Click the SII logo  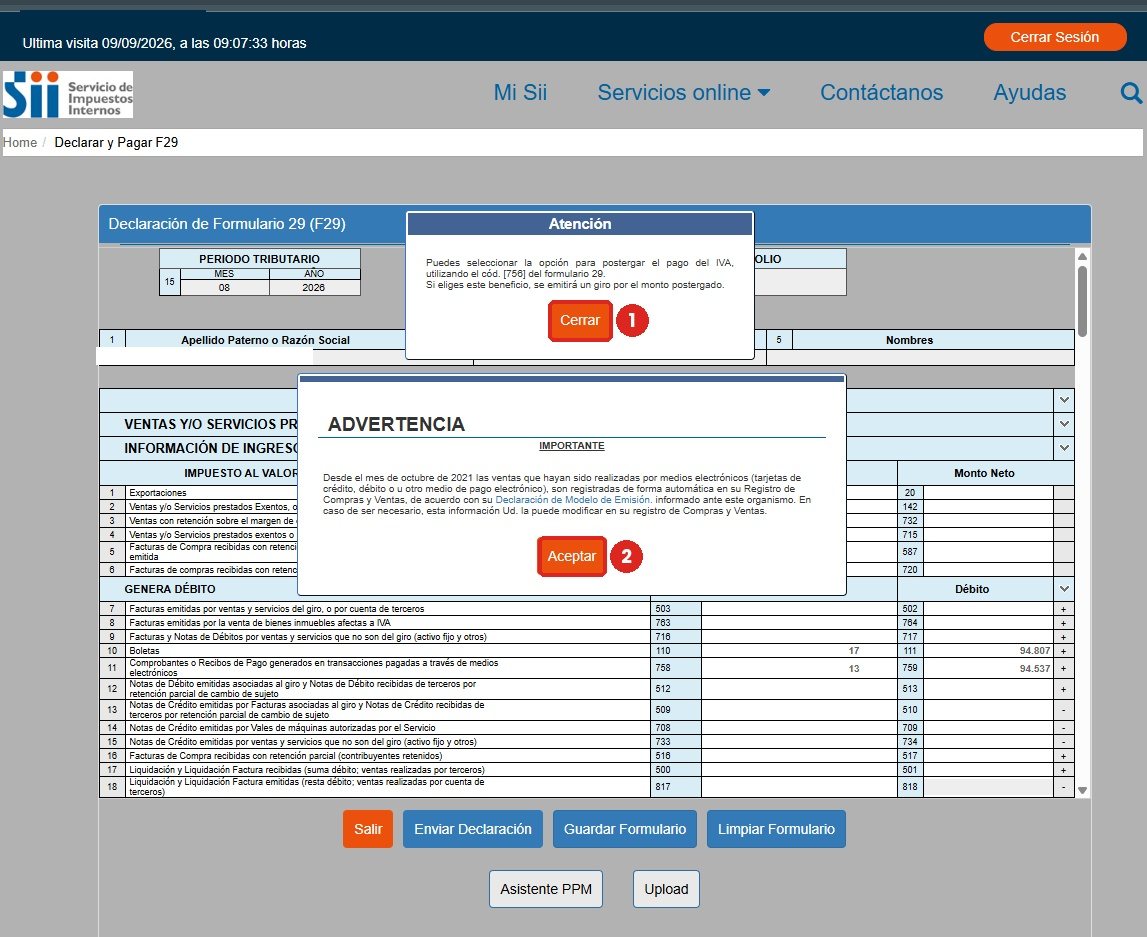click(68, 94)
